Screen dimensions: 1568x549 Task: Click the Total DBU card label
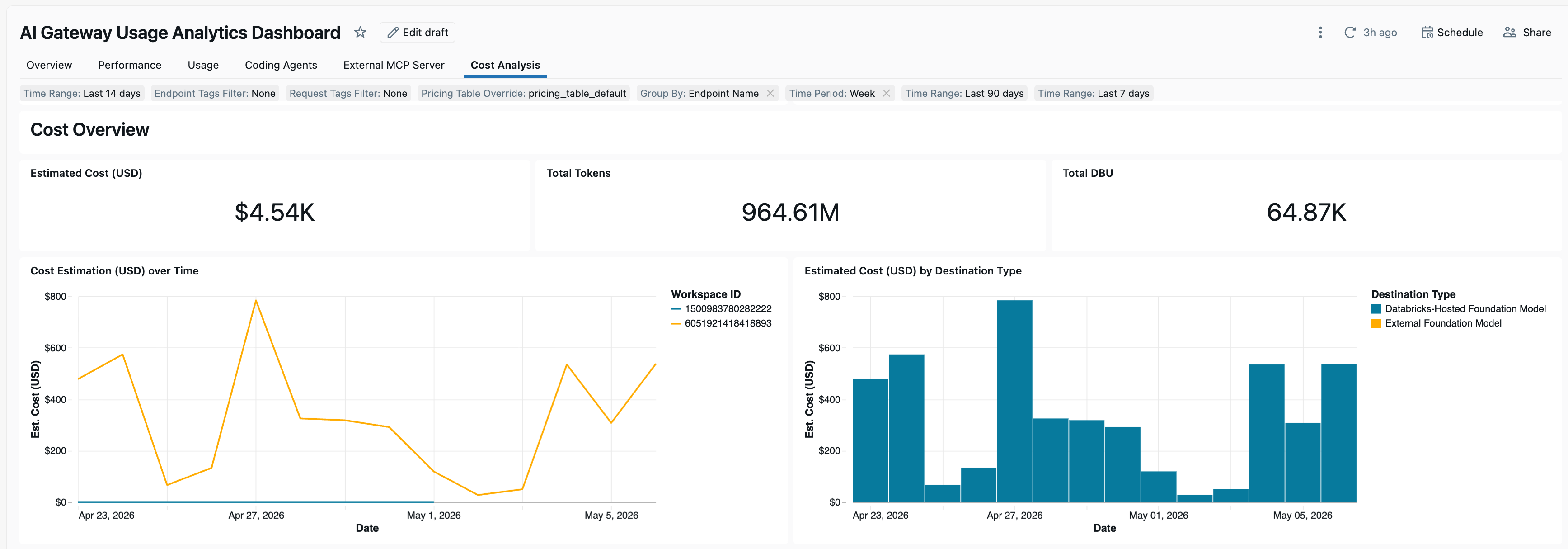point(1087,173)
